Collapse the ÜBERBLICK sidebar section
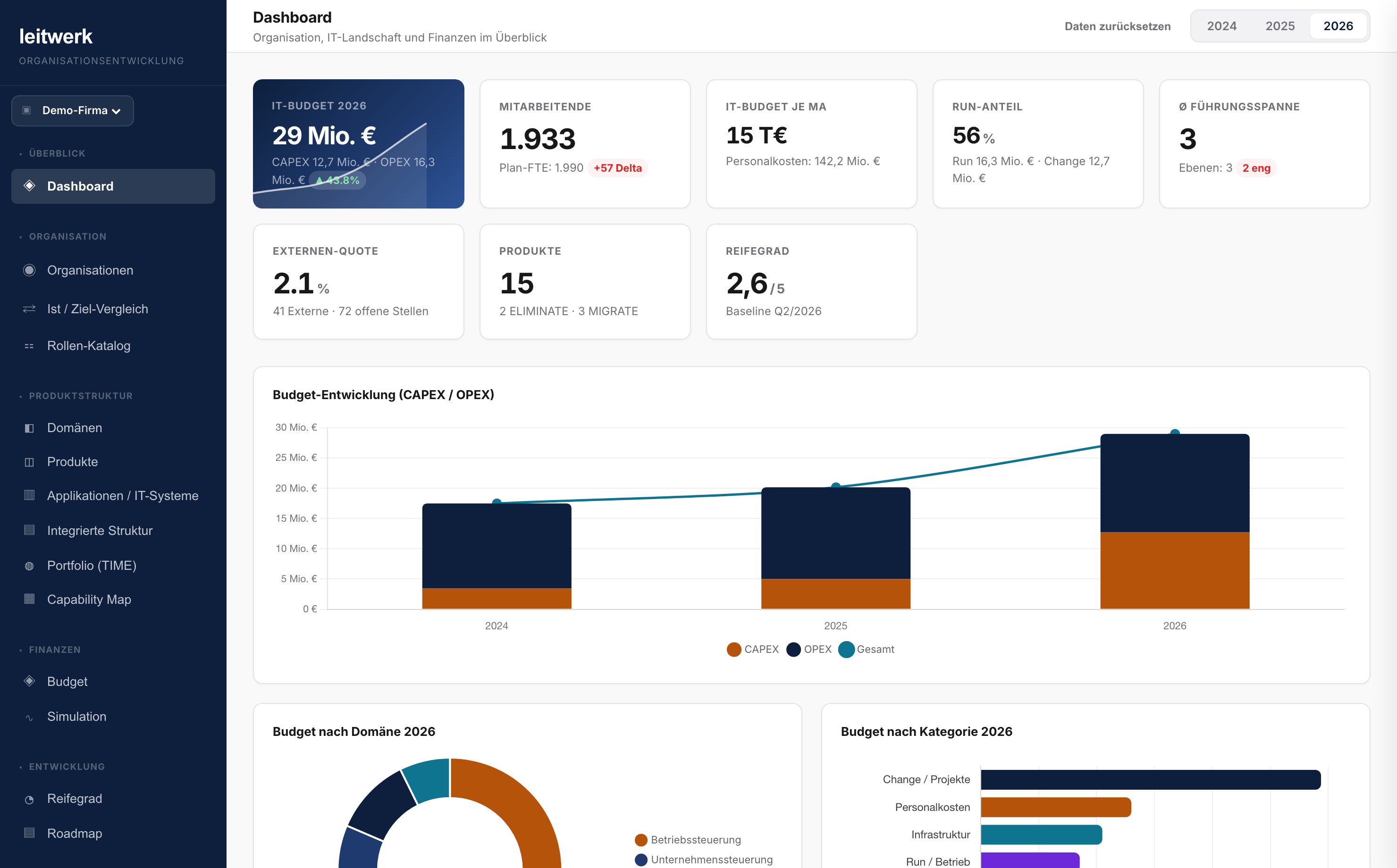 52,153
